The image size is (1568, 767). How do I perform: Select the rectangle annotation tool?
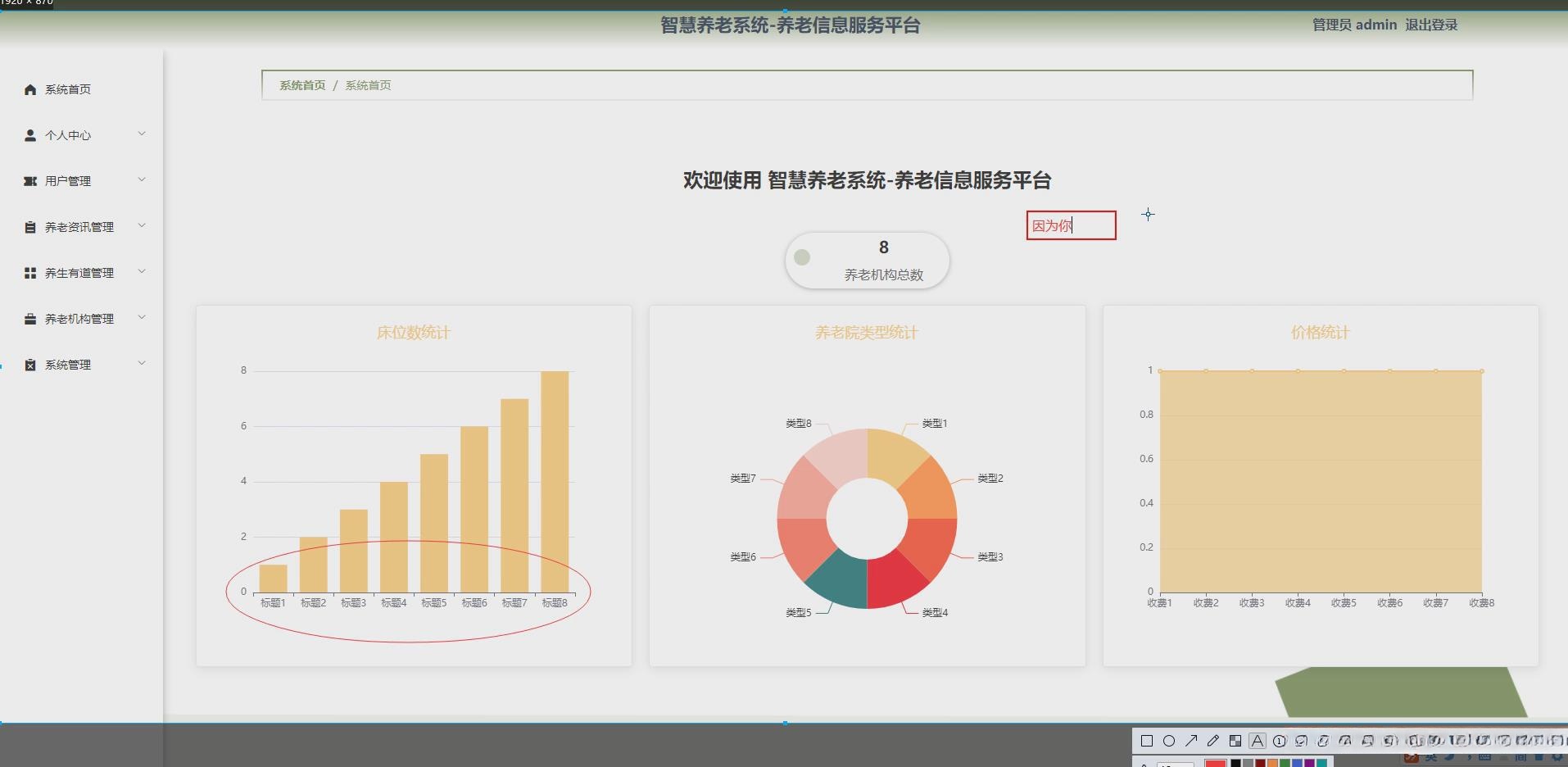coord(1147,741)
